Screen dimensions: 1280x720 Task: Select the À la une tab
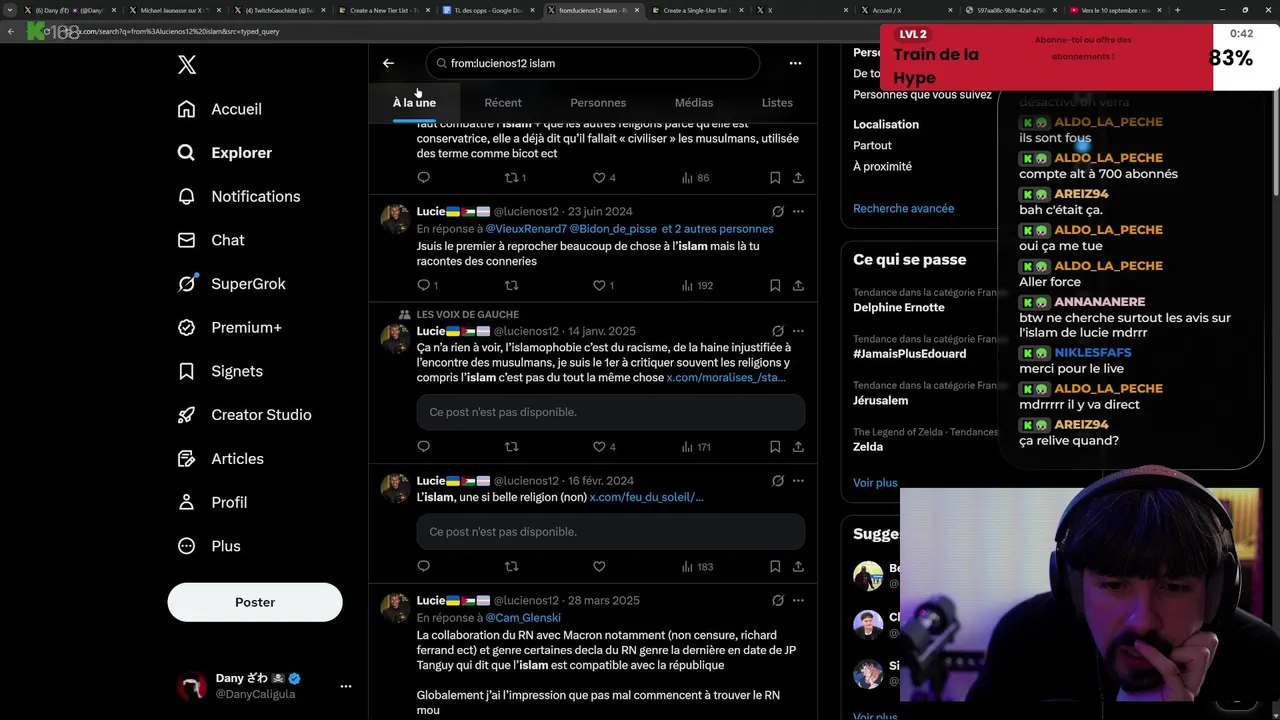tap(414, 103)
